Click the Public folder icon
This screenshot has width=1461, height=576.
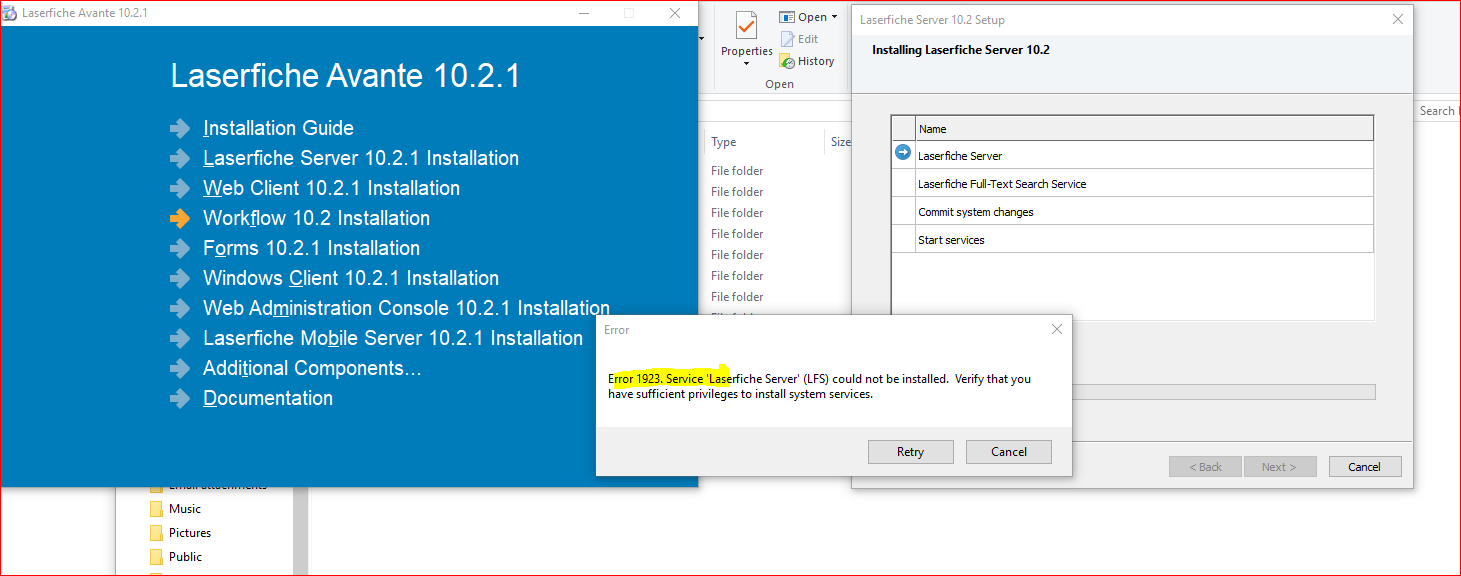point(156,556)
